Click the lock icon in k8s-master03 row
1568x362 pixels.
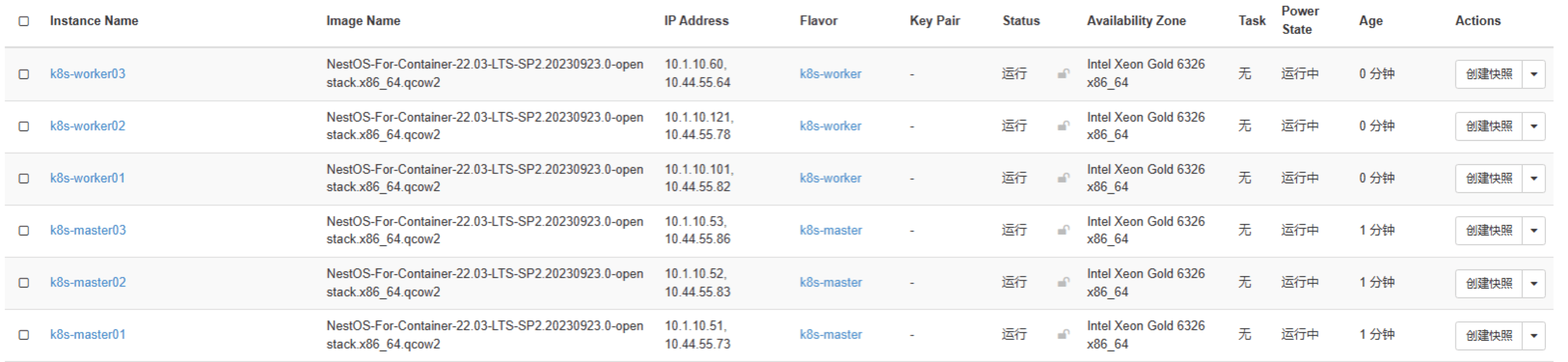click(1063, 230)
